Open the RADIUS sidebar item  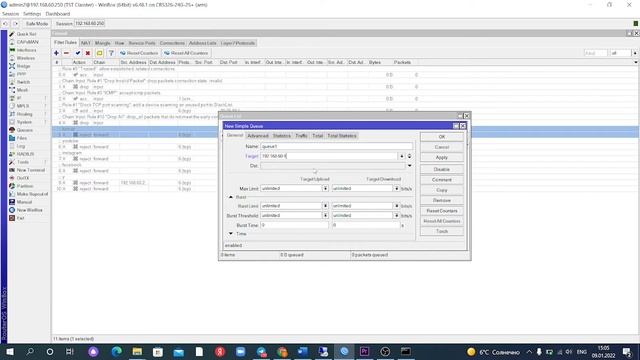click(25, 154)
